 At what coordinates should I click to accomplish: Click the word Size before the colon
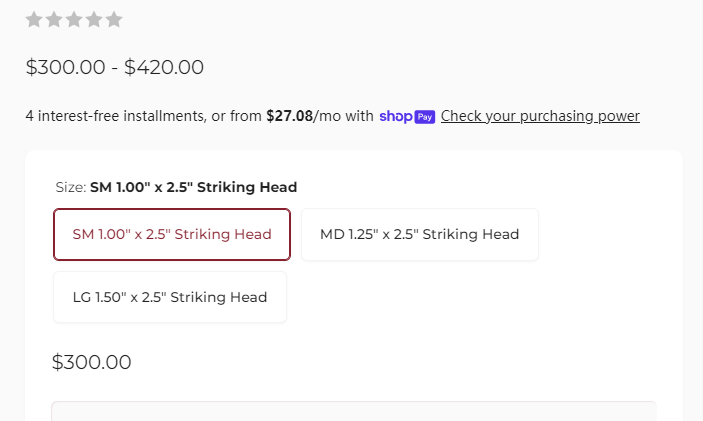(69, 187)
